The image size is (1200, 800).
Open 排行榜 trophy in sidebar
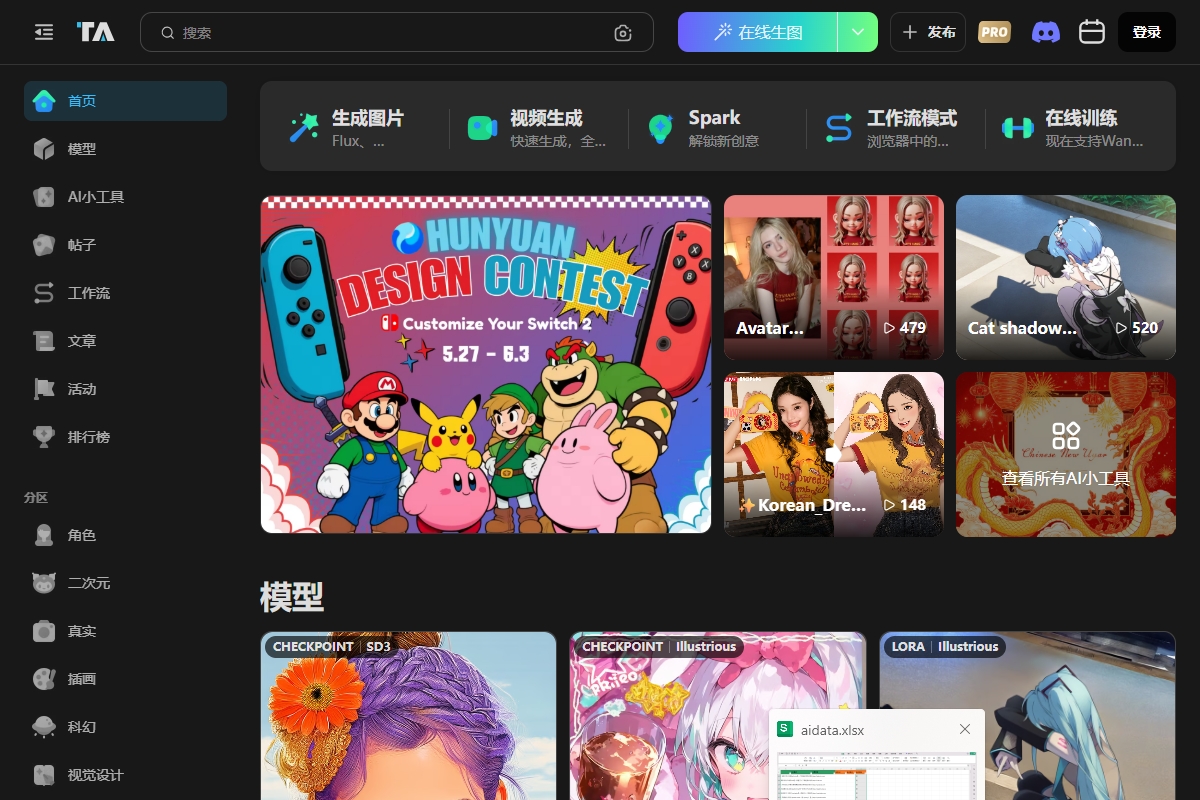tap(88, 437)
